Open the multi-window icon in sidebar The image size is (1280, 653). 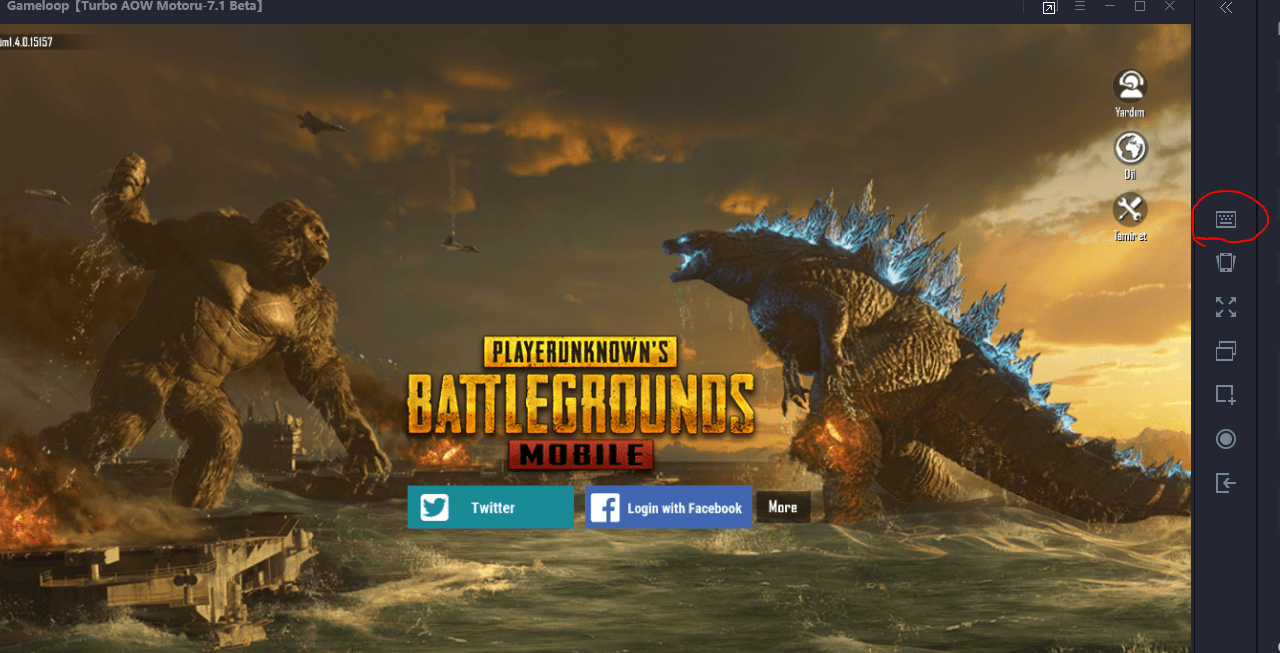coord(1226,351)
